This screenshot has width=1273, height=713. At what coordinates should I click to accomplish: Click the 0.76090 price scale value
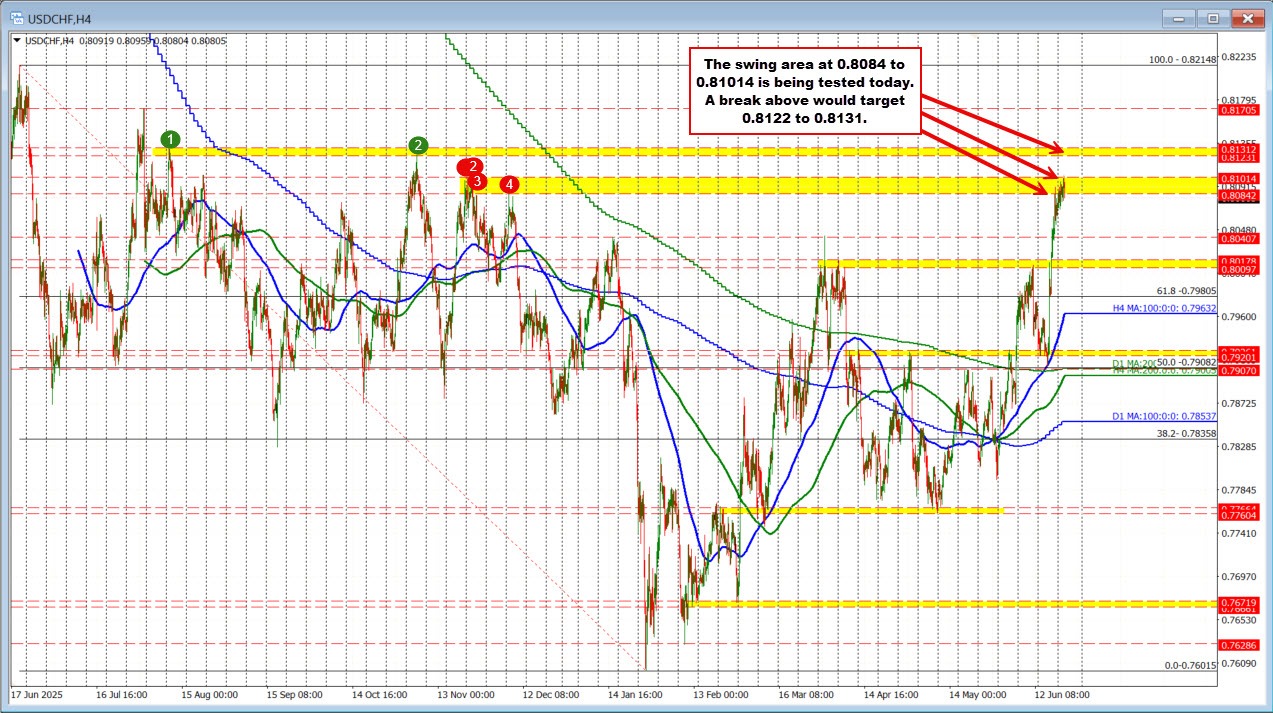click(1237, 663)
